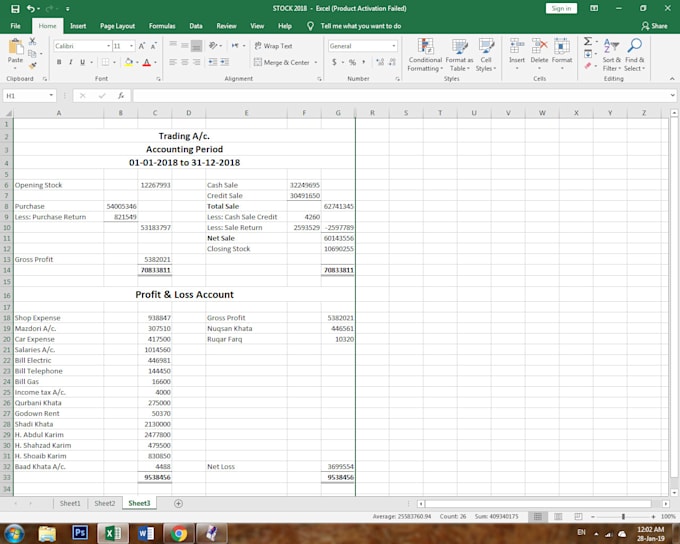This screenshot has height=544, width=680.
Task: Expand the Name Box dropdown showing H1
Action: coord(52,96)
